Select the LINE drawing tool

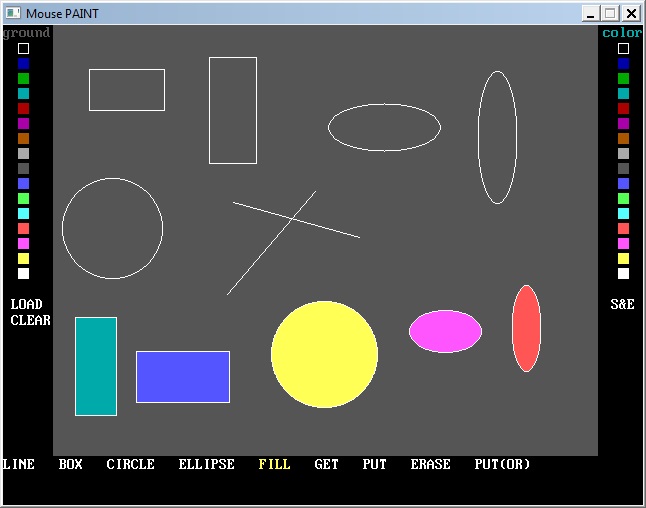click(18, 465)
